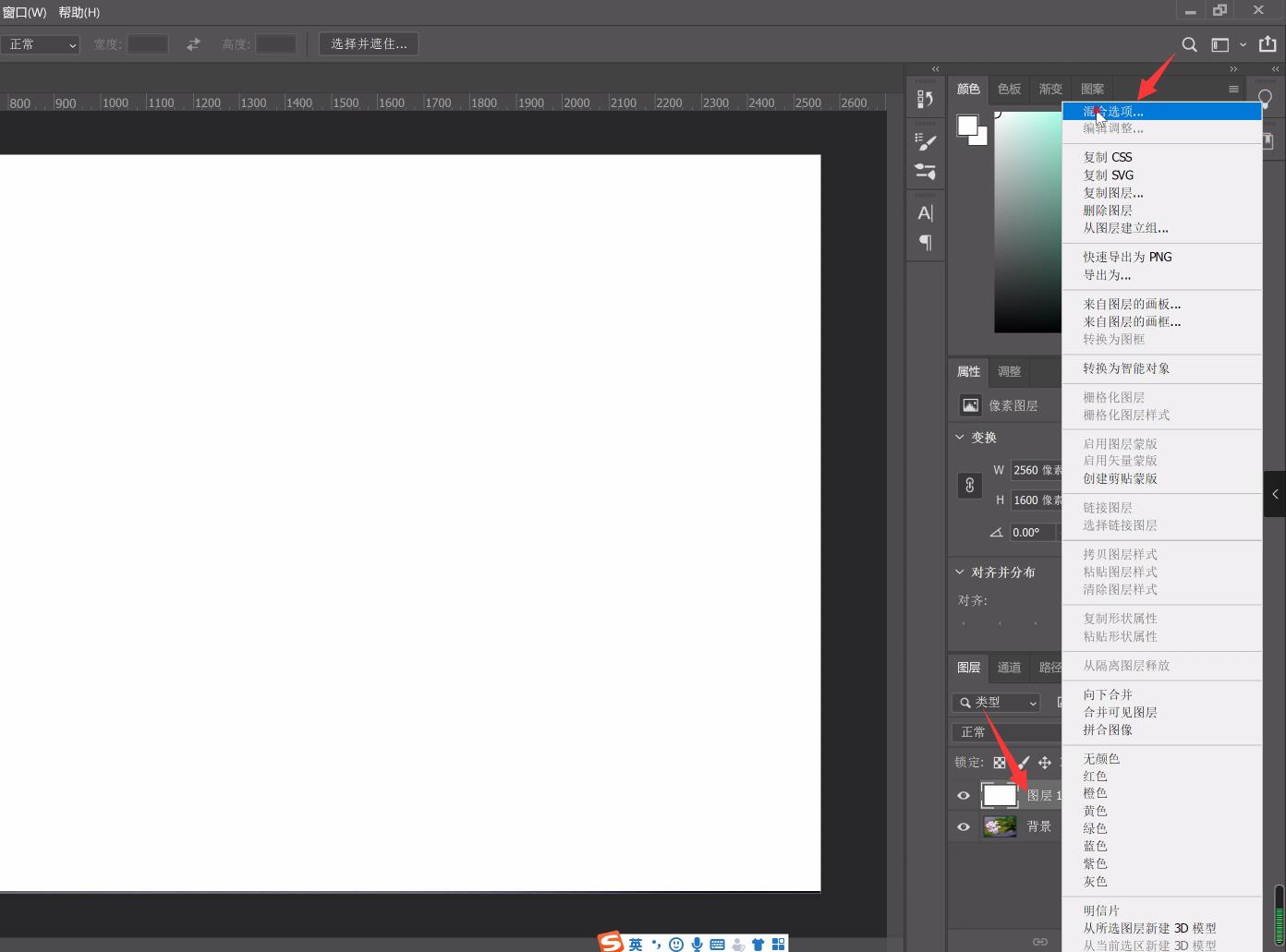Select 混合选项... from context menu
Image resolution: width=1286 pixels, height=952 pixels.
click(x=1162, y=112)
